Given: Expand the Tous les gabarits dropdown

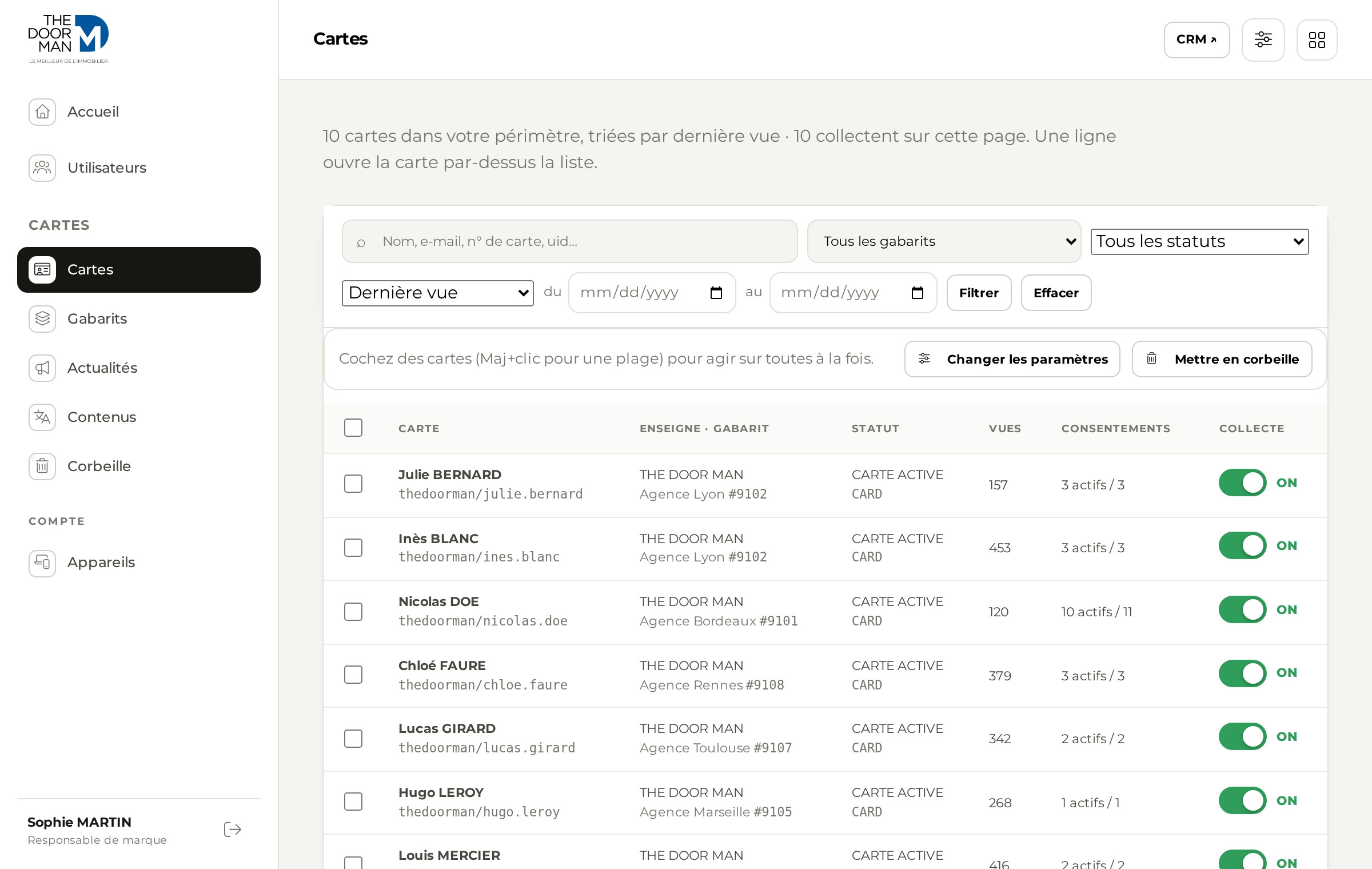Looking at the screenshot, I should tap(944, 241).
